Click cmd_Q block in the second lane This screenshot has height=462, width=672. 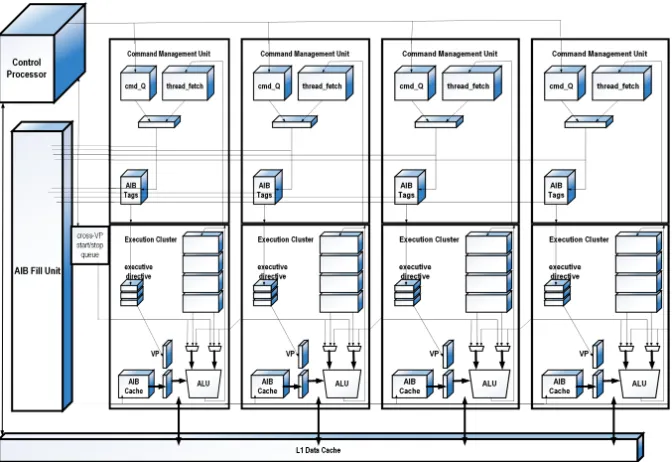point(272,83)
